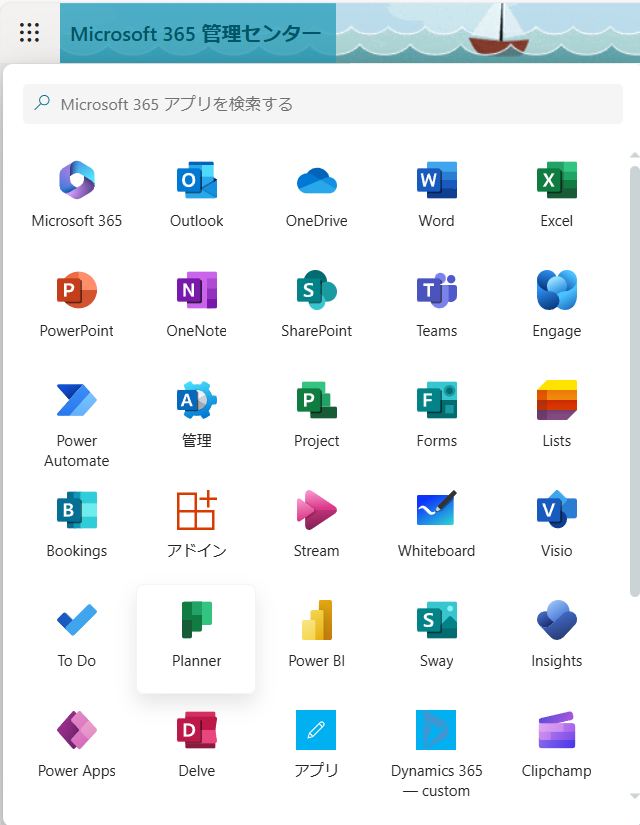640x825 pixels.
Task: Launch the Word app
Action: pos(436,195)
